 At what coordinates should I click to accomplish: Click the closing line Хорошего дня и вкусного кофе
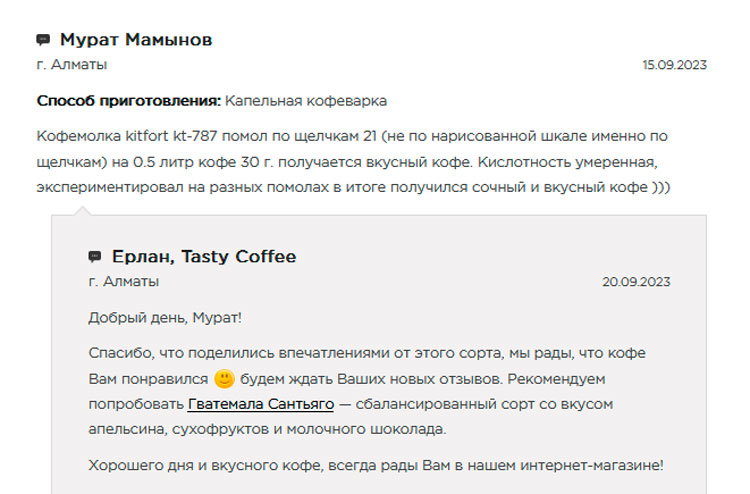(376, 465)
